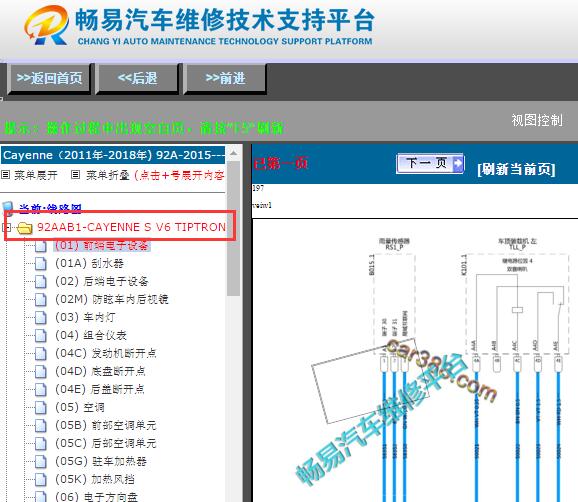Click the 当前:线路图 book icon
578x502 pixels.
tap(8, 208)
